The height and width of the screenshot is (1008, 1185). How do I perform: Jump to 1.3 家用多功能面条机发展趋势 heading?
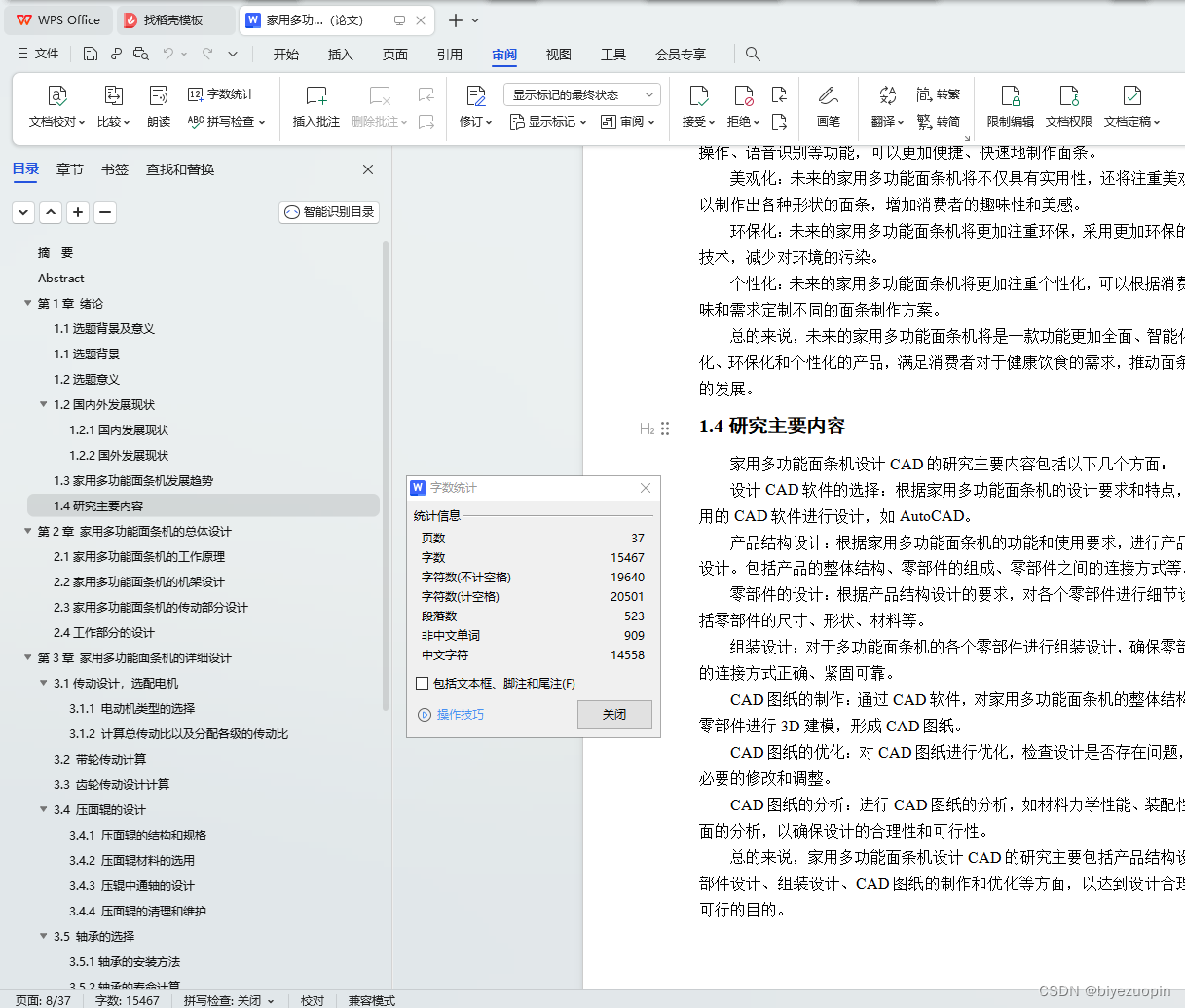point(133,481)
